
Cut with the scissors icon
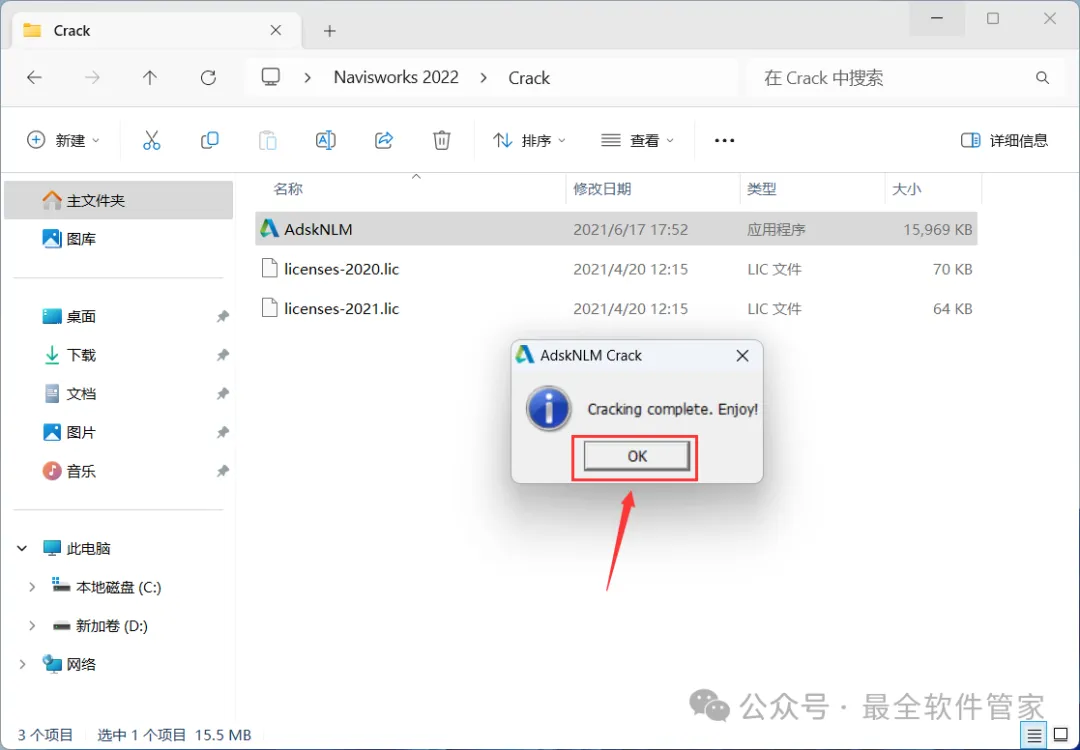[x=152, y=140]
